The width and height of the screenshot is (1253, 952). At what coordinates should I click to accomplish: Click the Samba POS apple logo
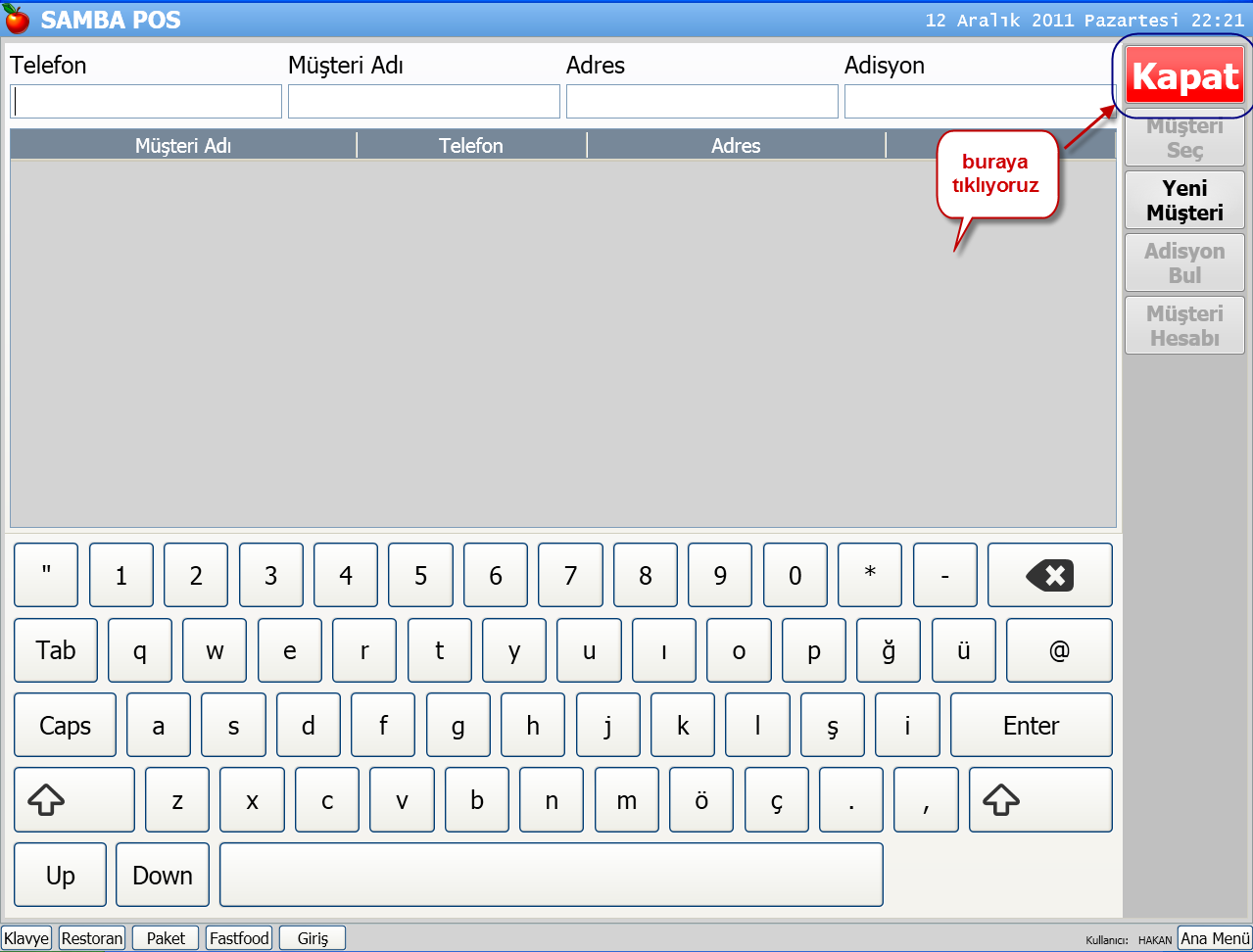coord(17,19)
